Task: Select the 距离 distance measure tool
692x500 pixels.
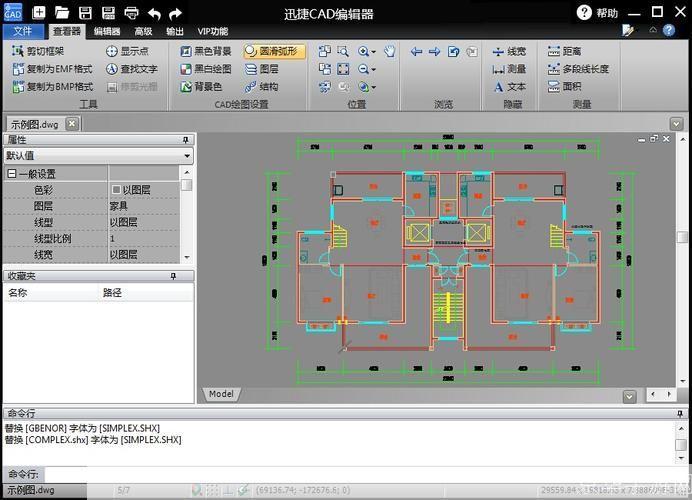Action: (564, 51)
